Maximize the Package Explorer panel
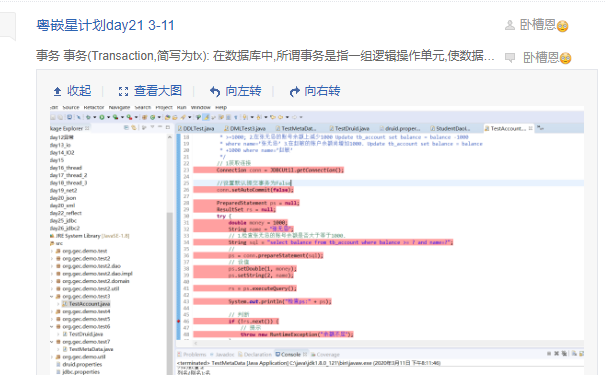This screenshot has width=605, height=375. (x=168, y=127)
